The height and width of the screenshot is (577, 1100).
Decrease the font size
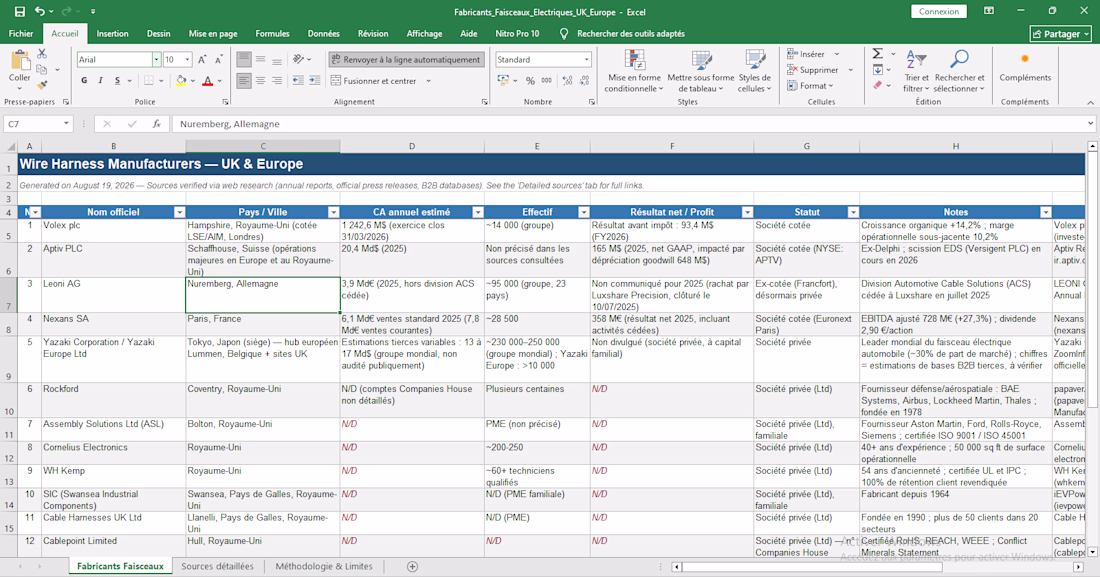tap(218, 60)
